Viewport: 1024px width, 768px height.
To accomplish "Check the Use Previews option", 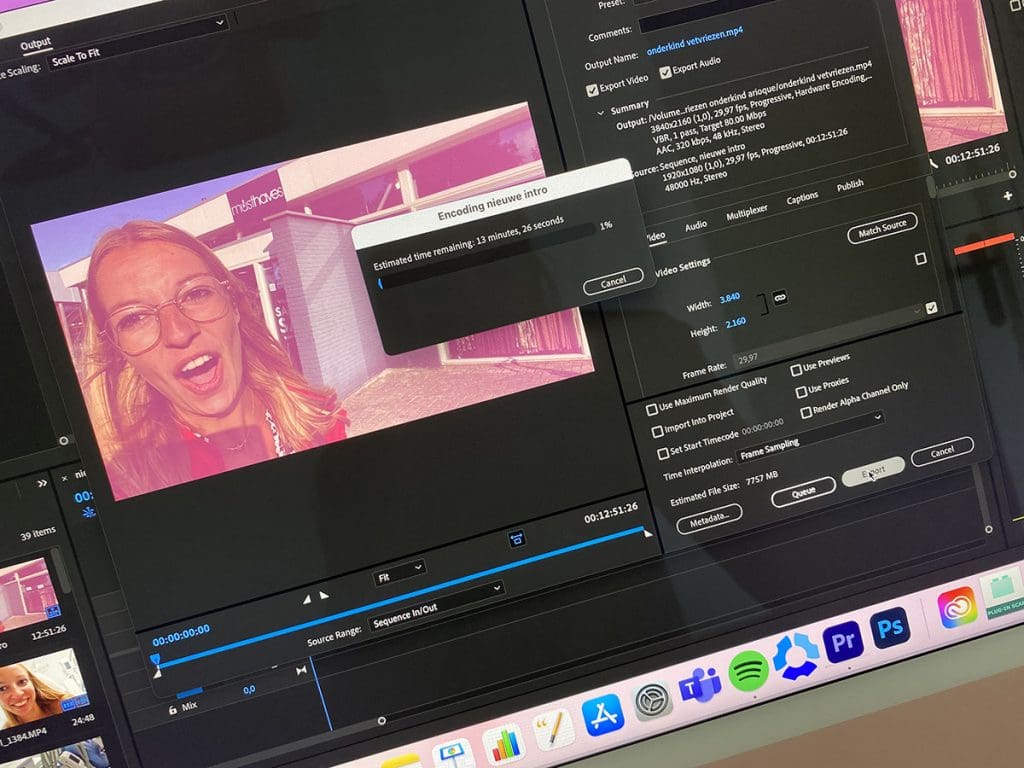I will (x=797, y=369).
